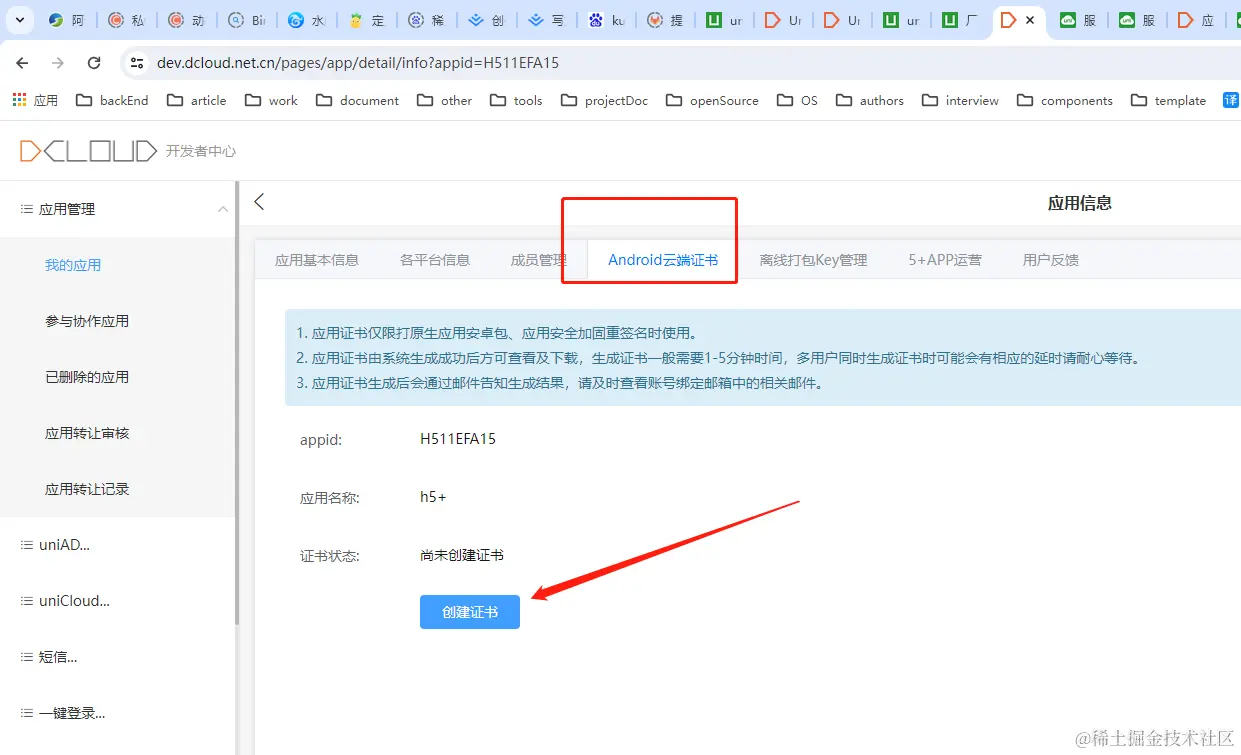The width and height of the screenshot is (1241, 755).
Task: Open the tools bookmark folder
Action: point(516,100)
